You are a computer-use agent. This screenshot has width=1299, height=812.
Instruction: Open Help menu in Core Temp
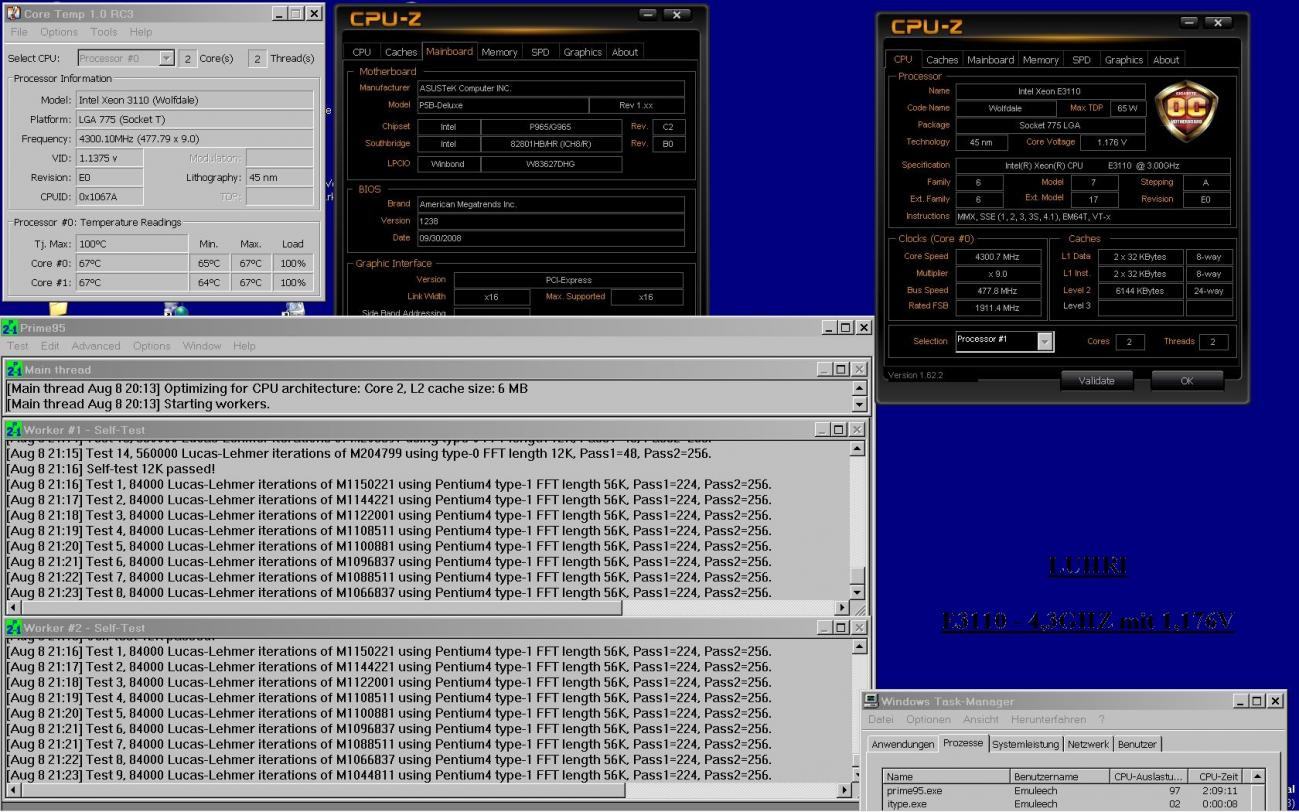tap(141, 32)
